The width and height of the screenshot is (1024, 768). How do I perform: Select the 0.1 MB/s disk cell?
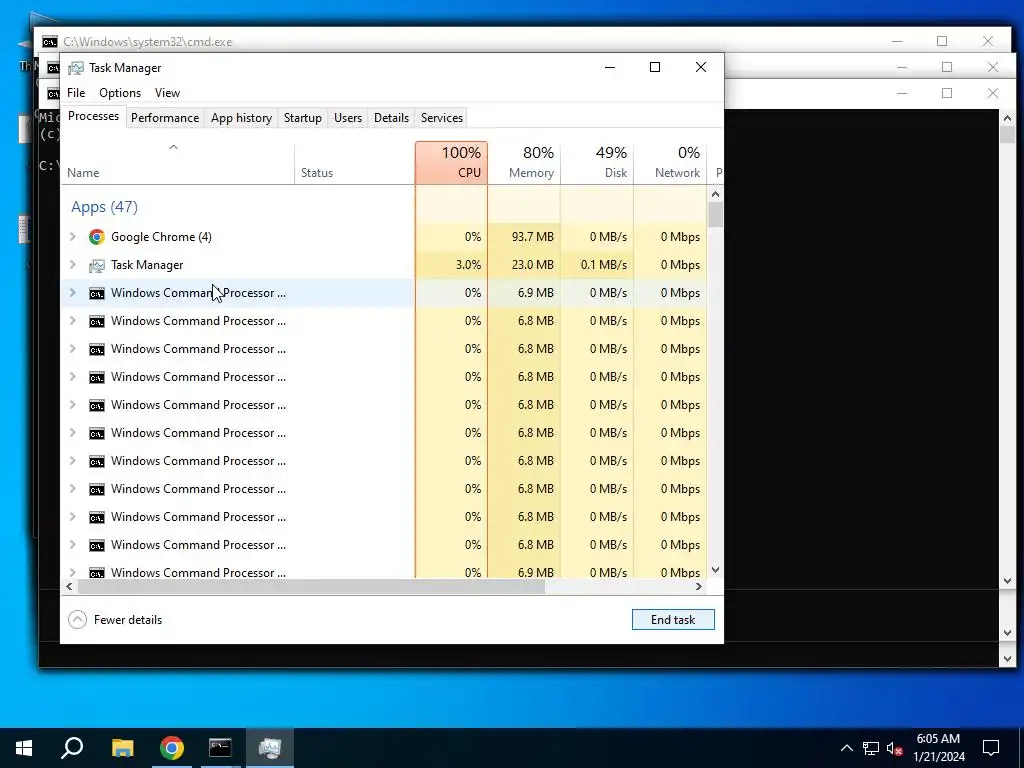[597, 265]
